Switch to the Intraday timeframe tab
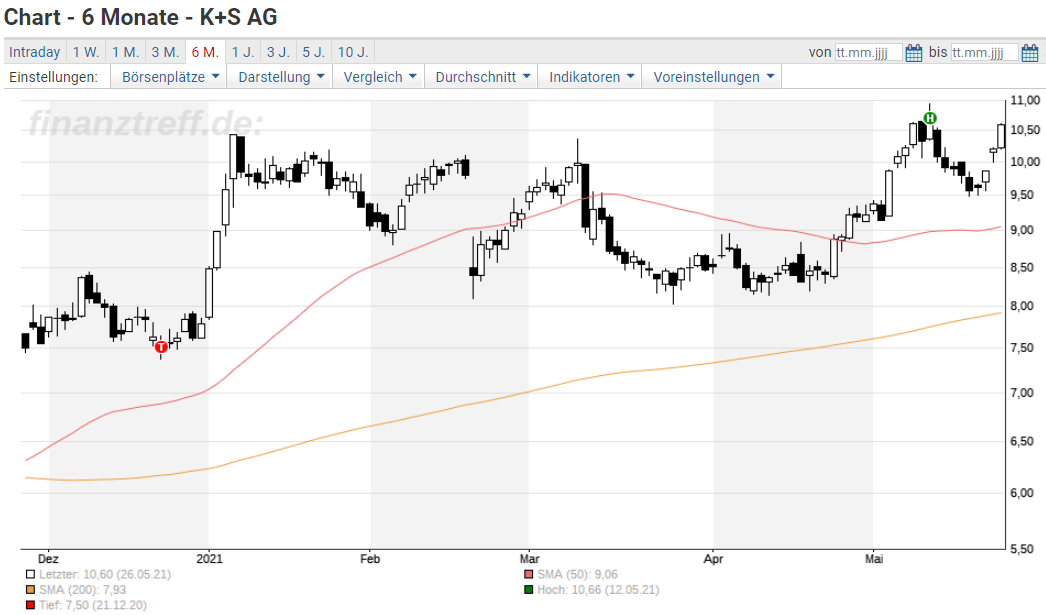This screenshot has width=1046, height=615. [x=35, y=52]
